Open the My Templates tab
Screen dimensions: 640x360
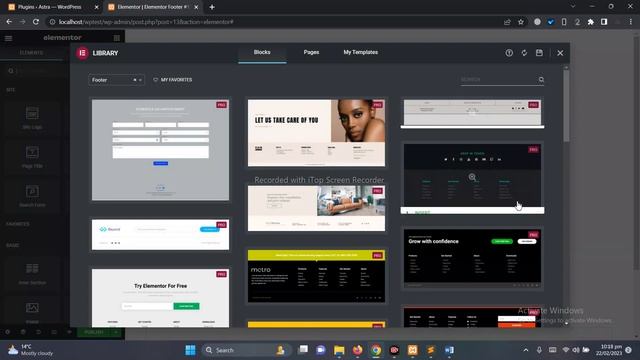coord(360,52)
